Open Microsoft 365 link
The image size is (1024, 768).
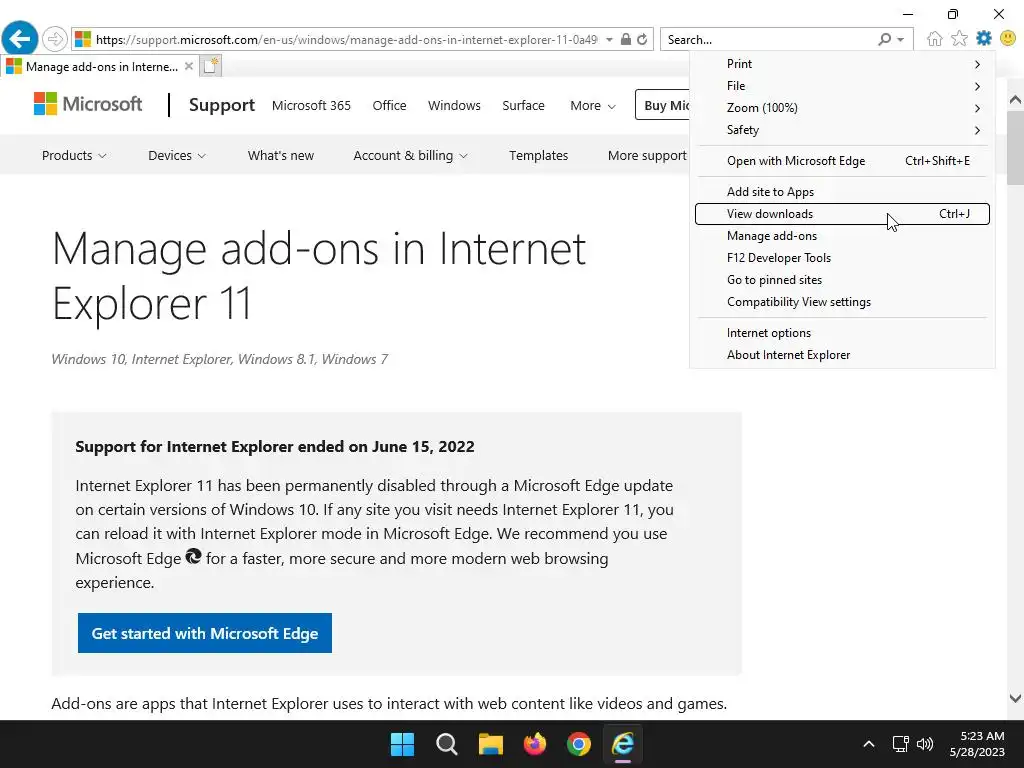click(x=311, y=105)
